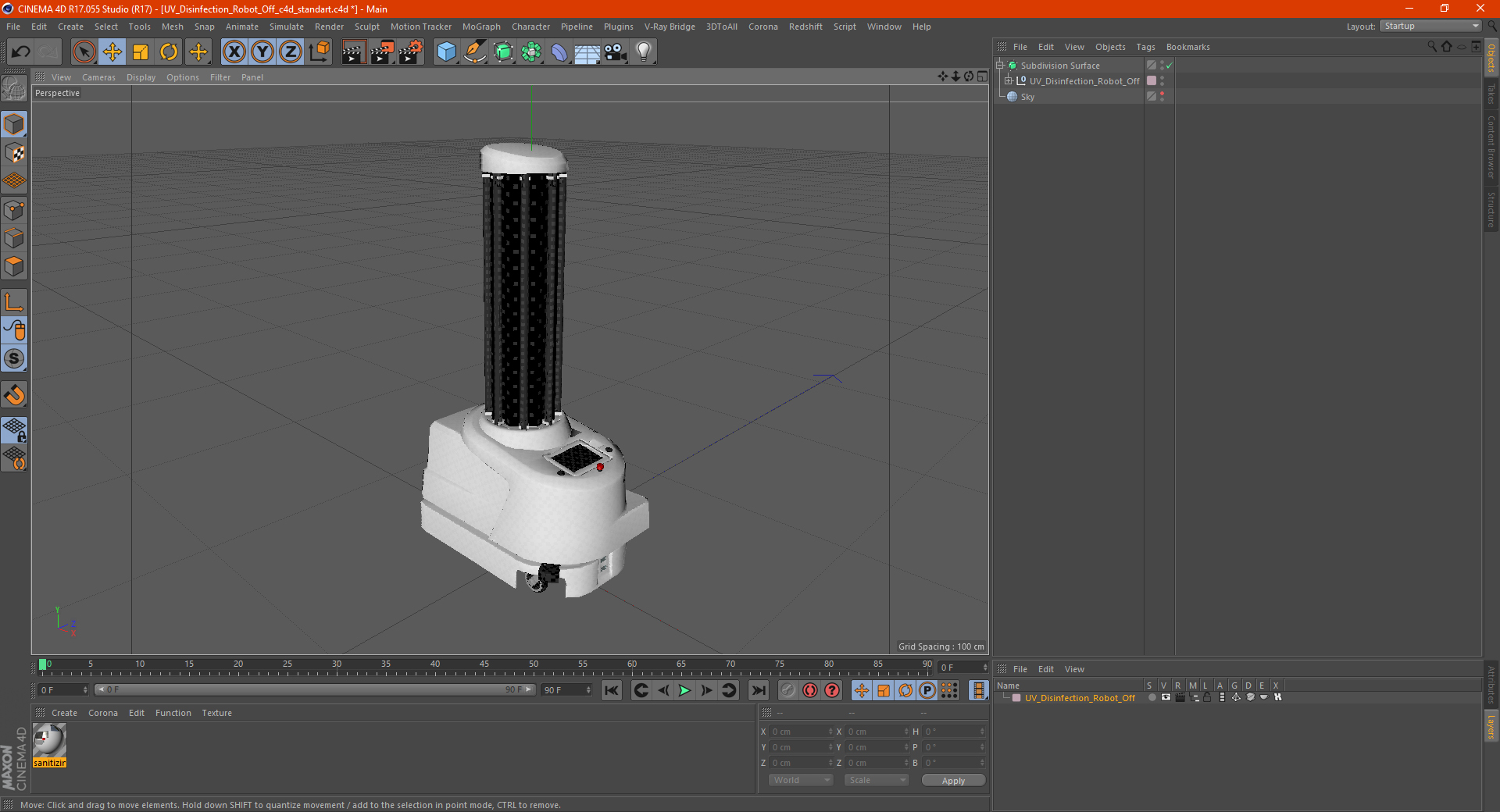Open the Floor environment icon
Image resolution: width=1500 pixels, height=812 pixels.
tap(587, 52)
